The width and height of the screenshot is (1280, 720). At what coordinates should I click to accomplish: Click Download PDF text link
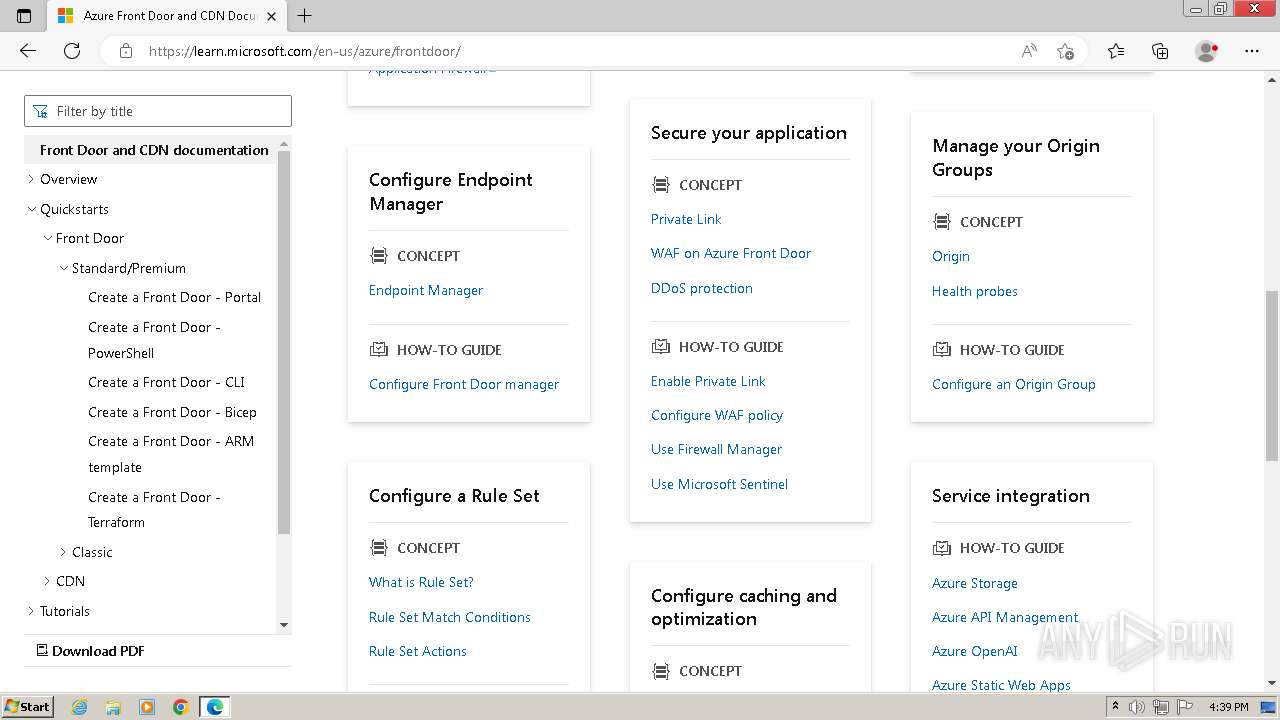tap(98, 651)
